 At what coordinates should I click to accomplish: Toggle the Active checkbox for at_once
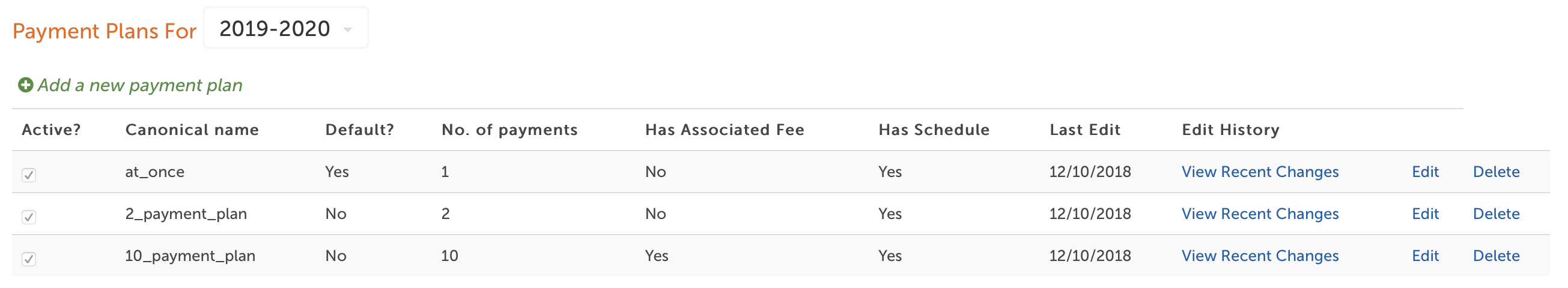pyautogui.click(x=29, y=176)
